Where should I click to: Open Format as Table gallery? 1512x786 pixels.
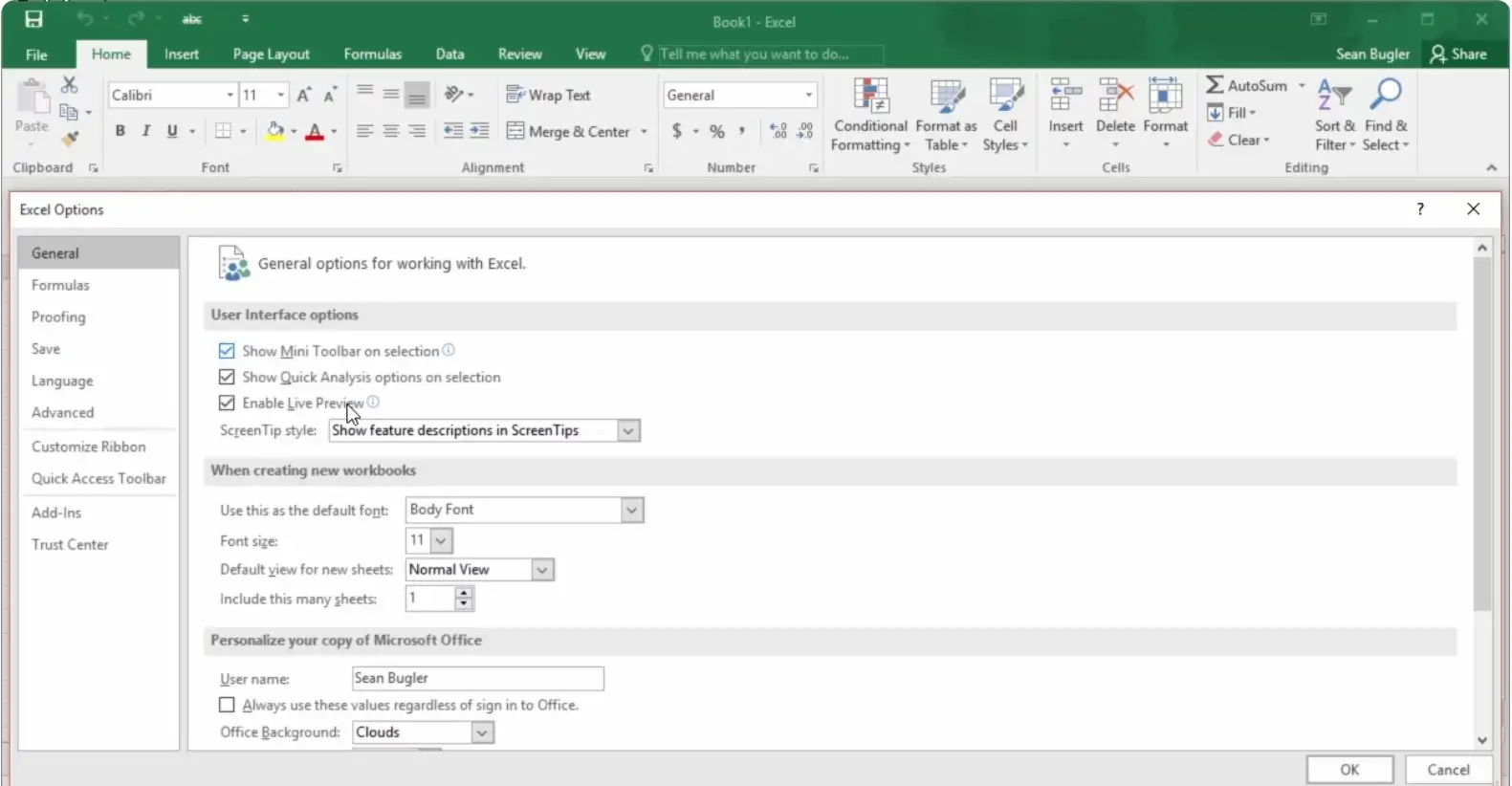point(946,97)
